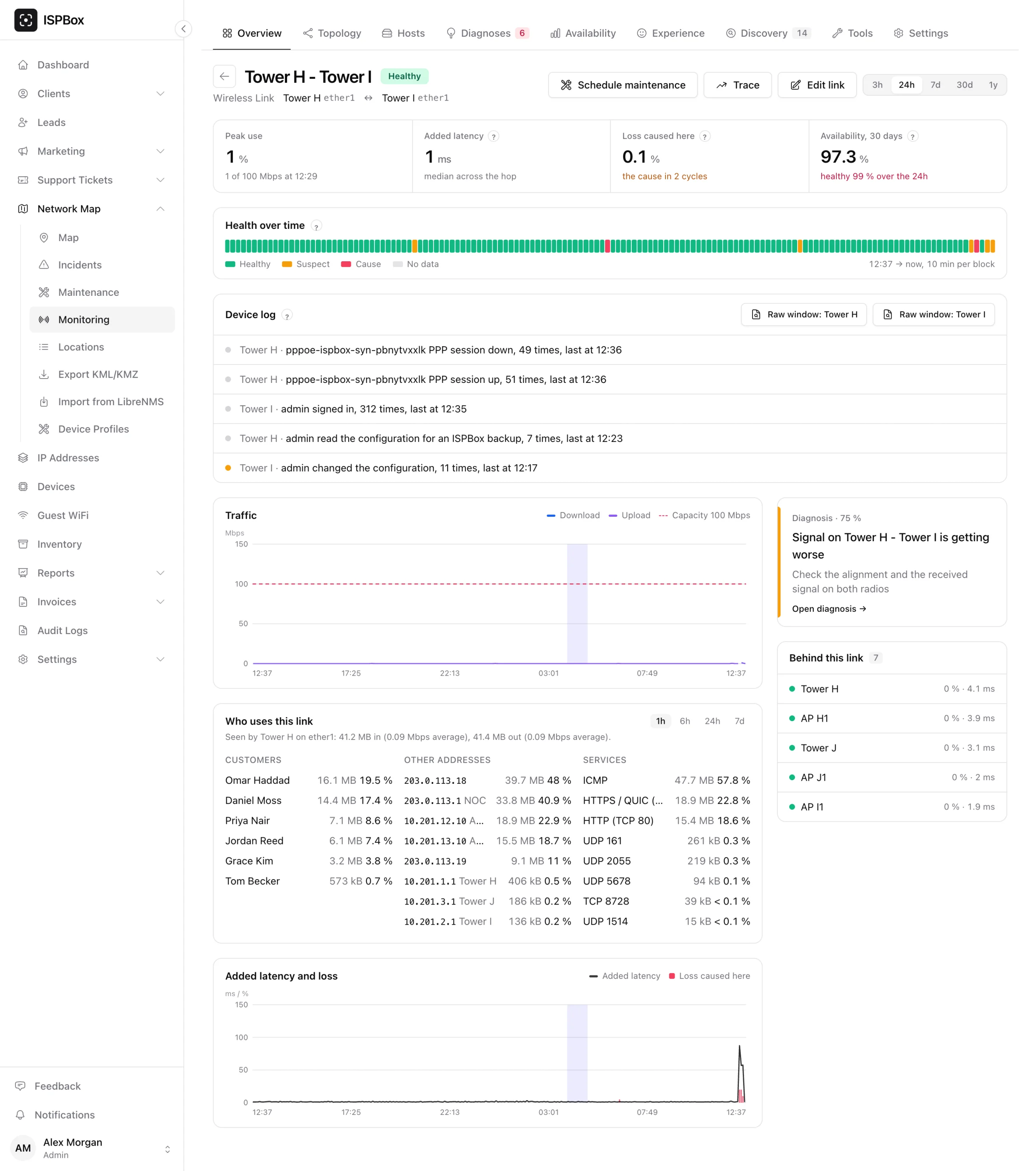Open Raw window: Tower H
The width and height of the screenshot is (1036, 1171).
[x=804, y=315]
